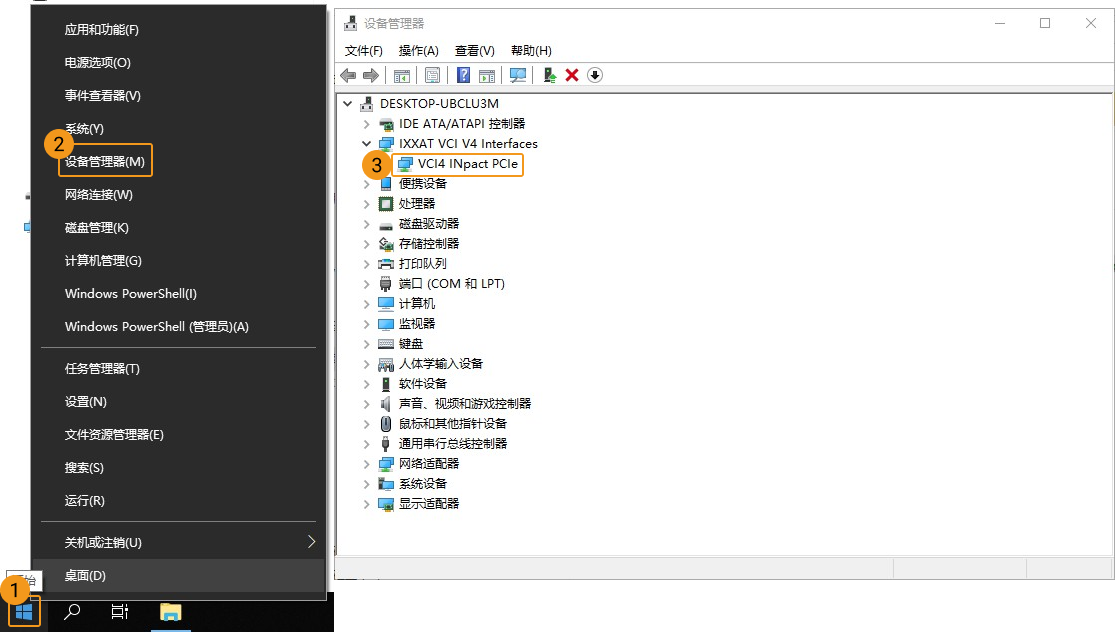The image size is (1115, 632).
Task: Open the 查看(V) menu
Action: coord(474,50)
